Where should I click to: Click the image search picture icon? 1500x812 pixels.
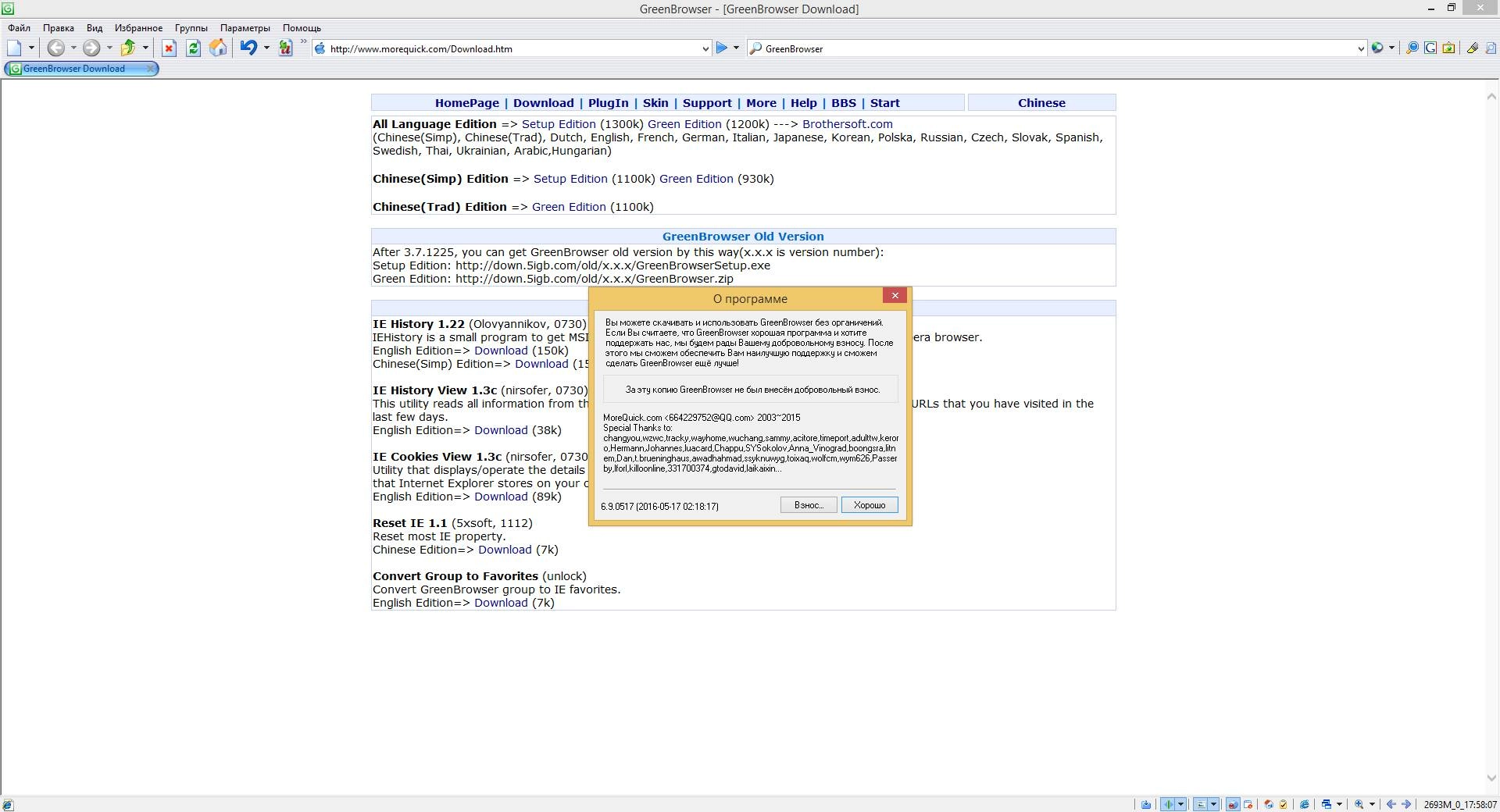(1448, 48)
